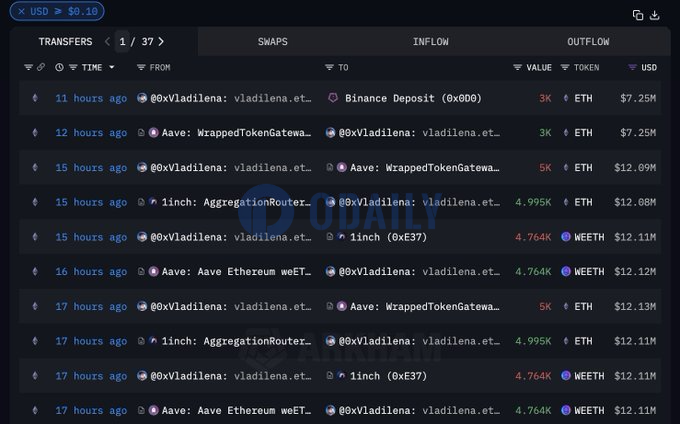Filter by the TO column
The image size is (680, 424).
point(329,67)
